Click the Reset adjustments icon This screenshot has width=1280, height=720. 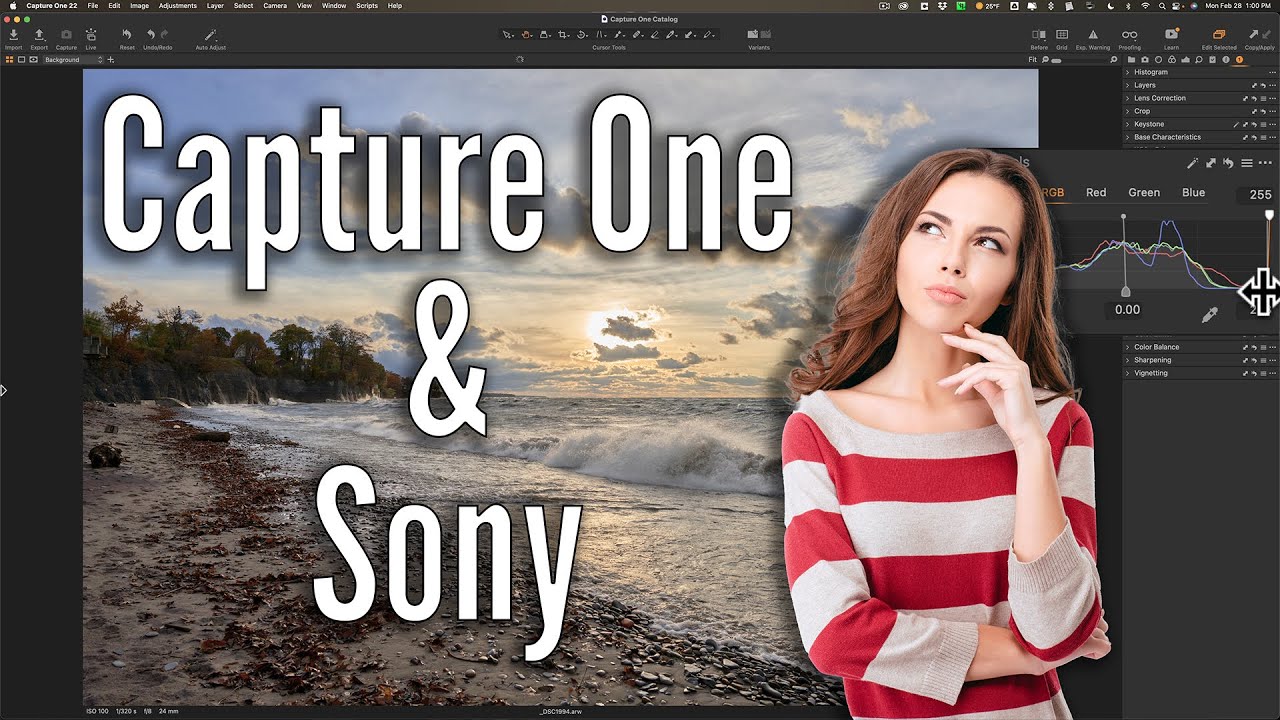(x=127, y=35)
